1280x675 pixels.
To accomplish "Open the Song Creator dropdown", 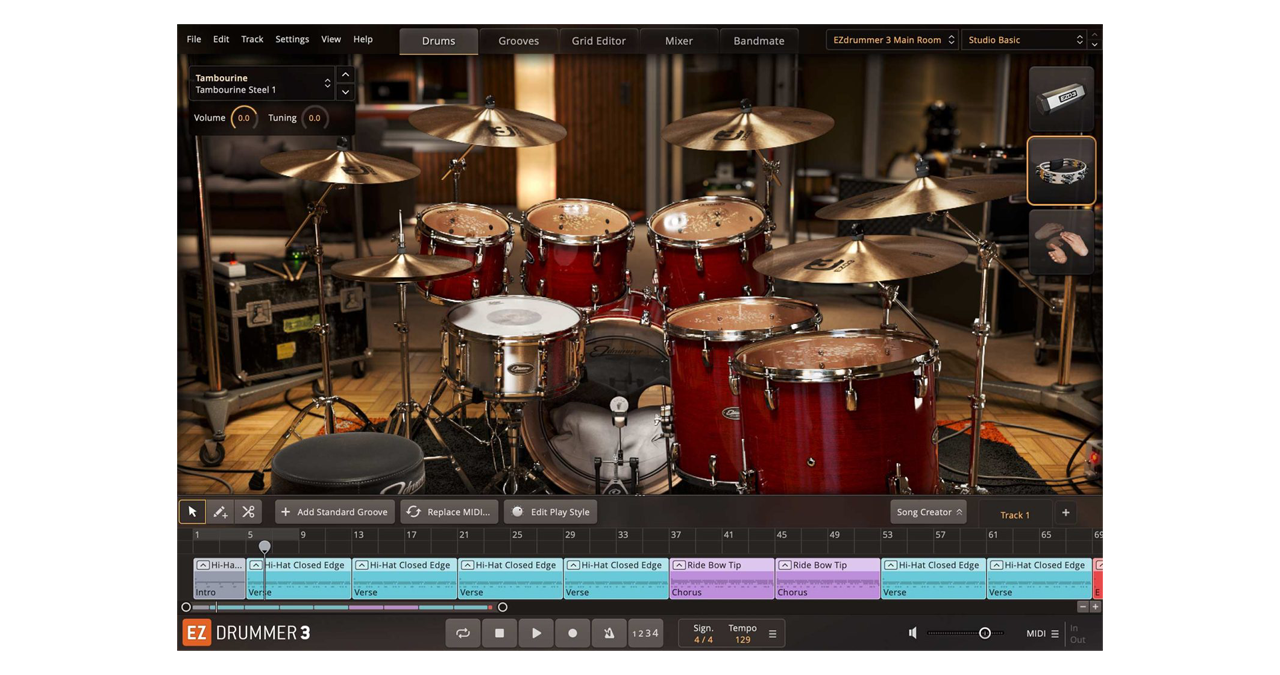I will click(x=929, y=512).
